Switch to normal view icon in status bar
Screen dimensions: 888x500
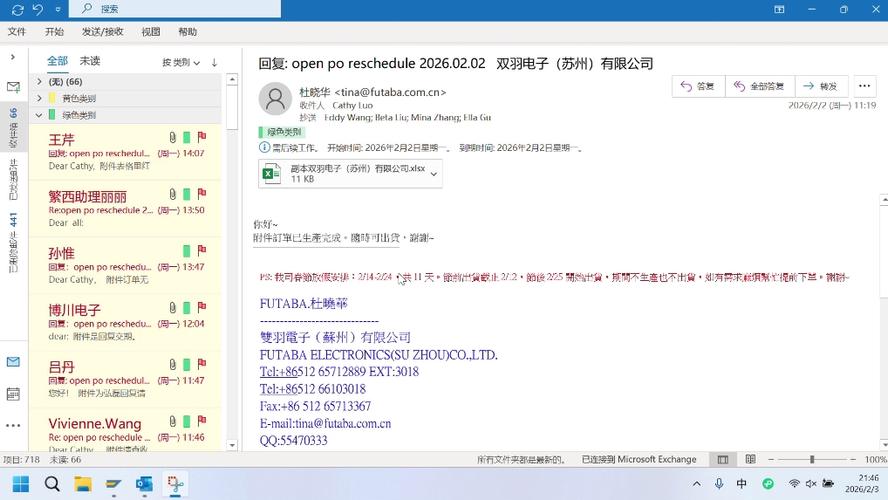tap(723, 459)
